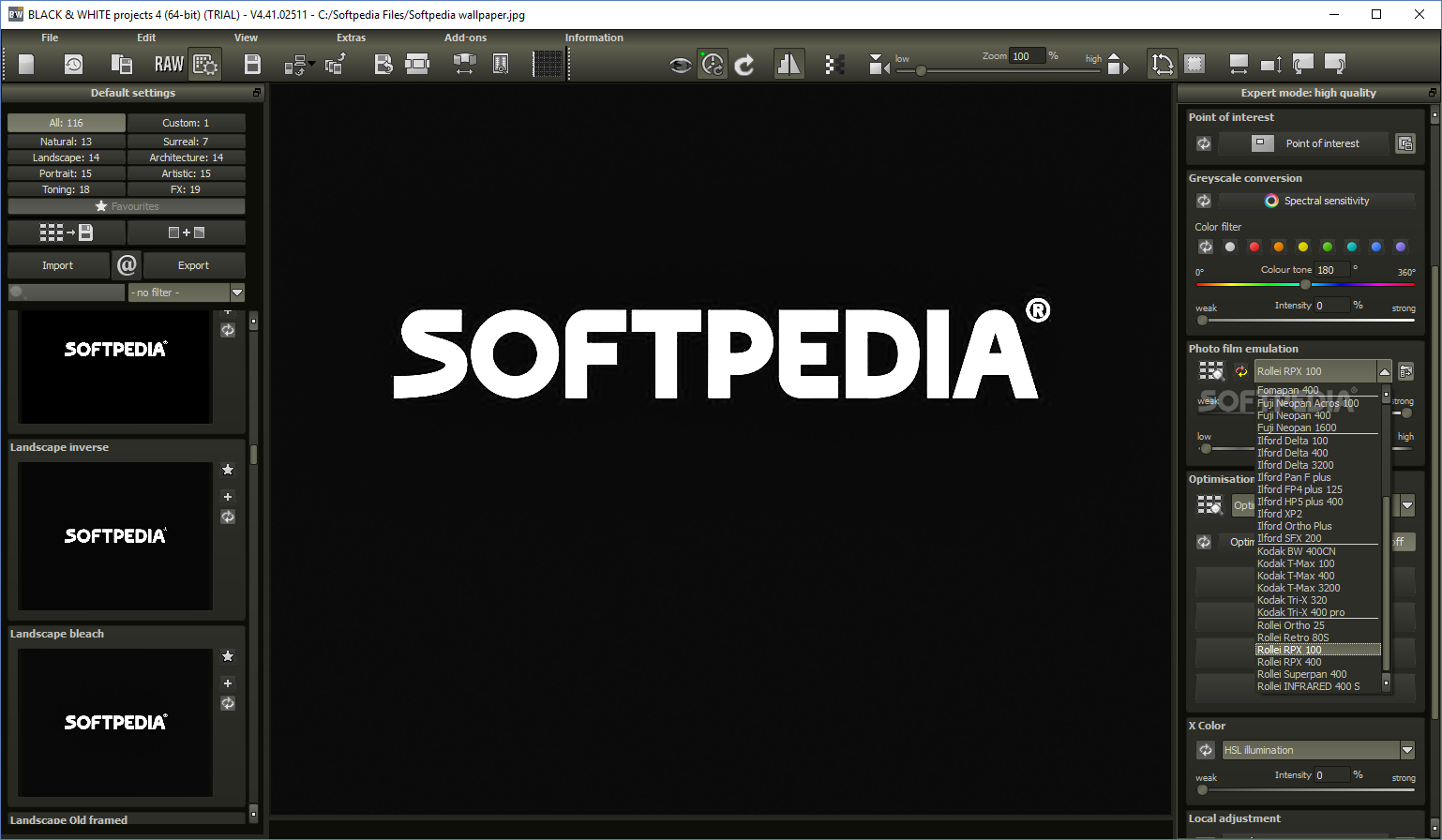
Task: Click the @ email button between Import and Export
Action: [x=127, y=265]
